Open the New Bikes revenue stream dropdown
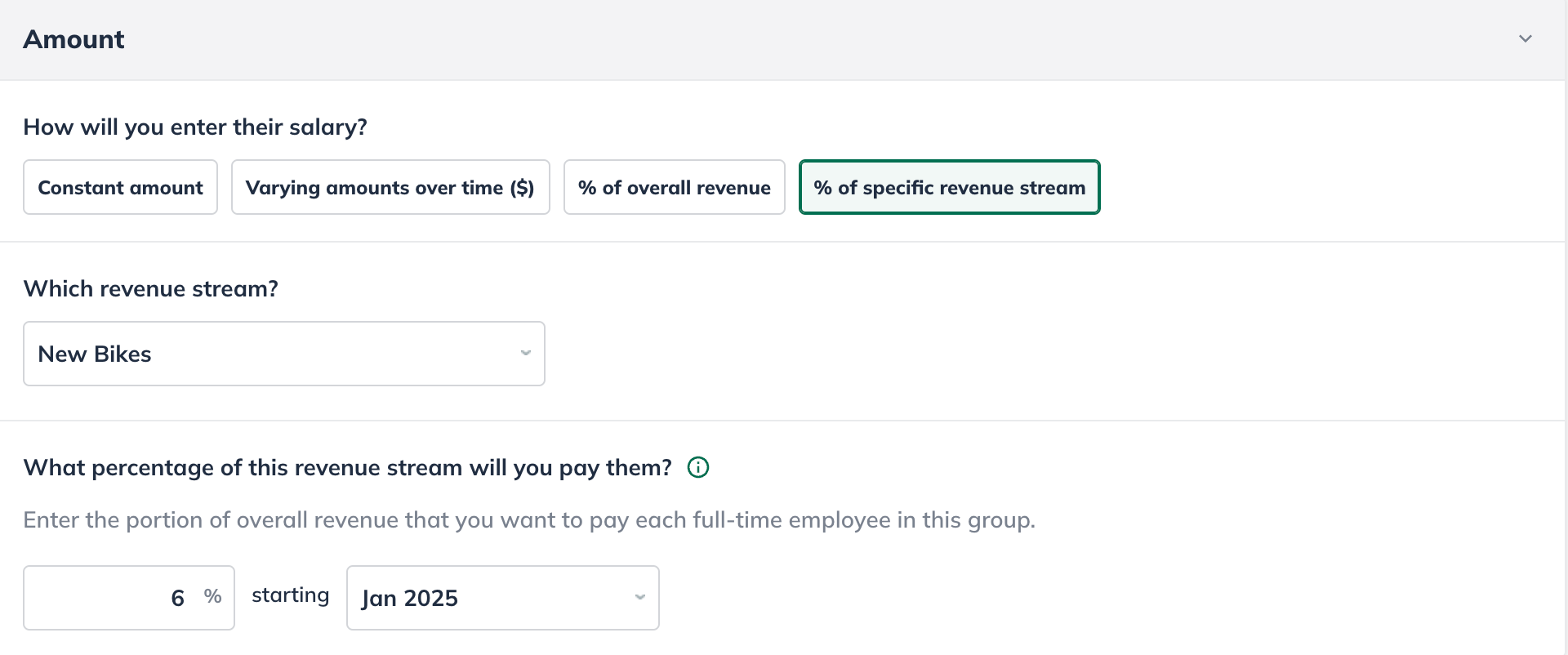The width and height of the screenshot is (1568, 655). (x=284, y=354)
